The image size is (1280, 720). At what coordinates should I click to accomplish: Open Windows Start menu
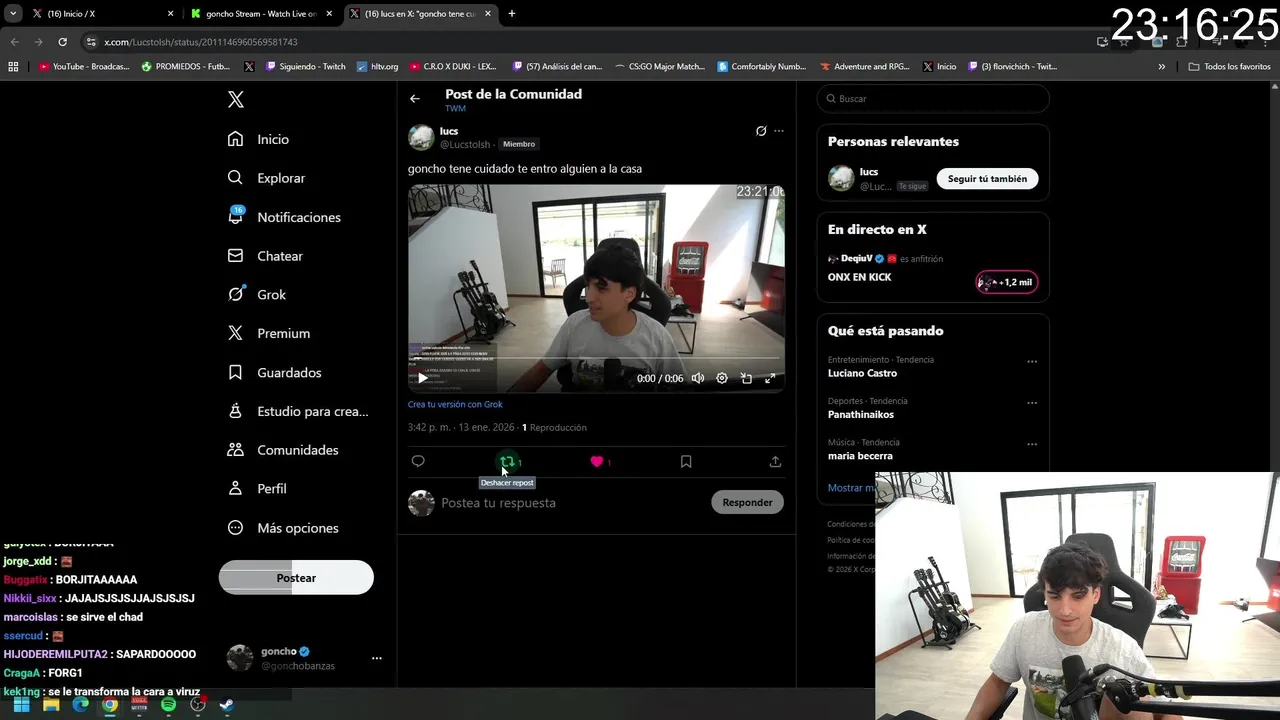[21, 705]
